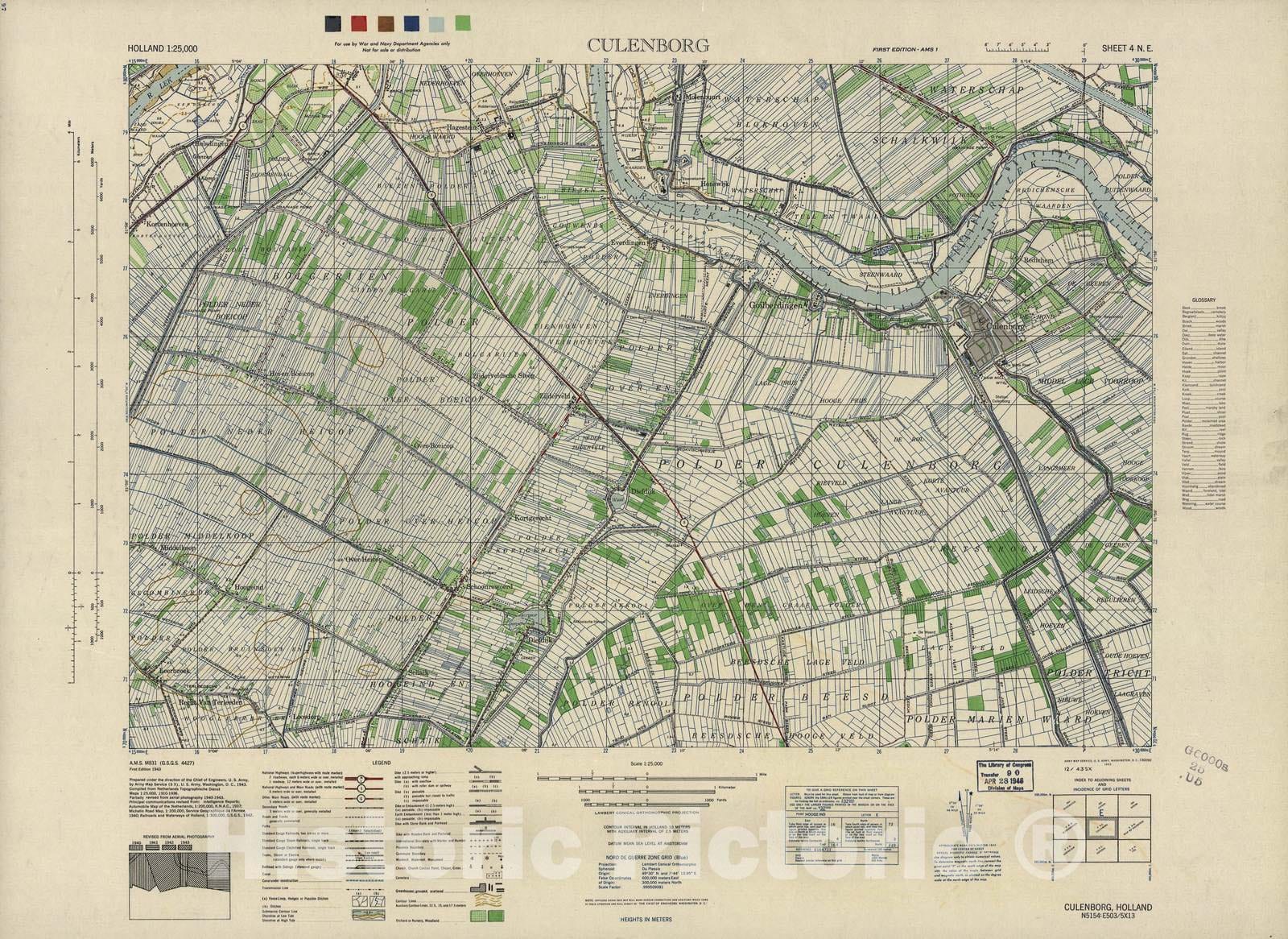Select the aerial photography revision diagram
This screenshot has height=939, width=1288.
pyautogui.click(x=183, y=875)
